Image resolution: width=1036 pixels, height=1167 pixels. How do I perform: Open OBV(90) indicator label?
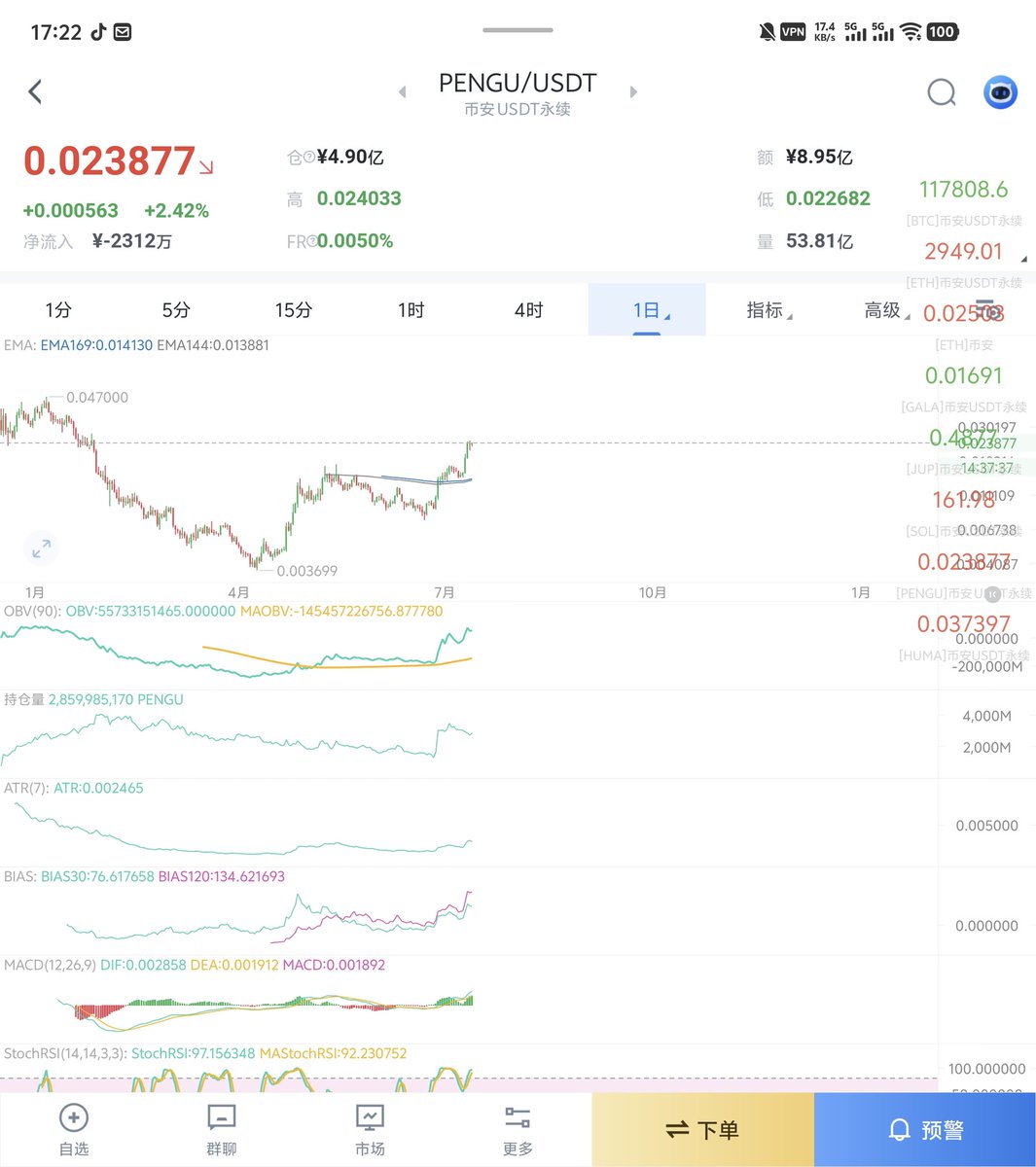point(32,612)
